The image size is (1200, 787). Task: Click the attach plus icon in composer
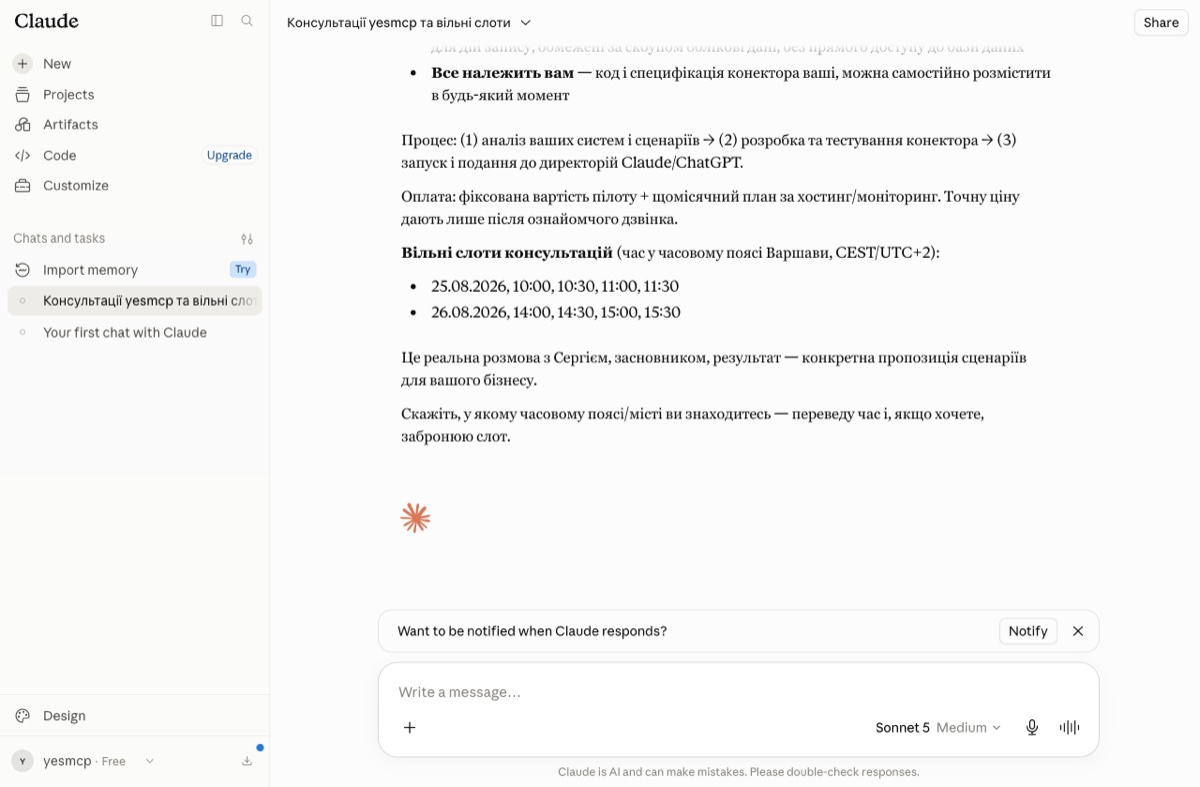click(409, 727)
